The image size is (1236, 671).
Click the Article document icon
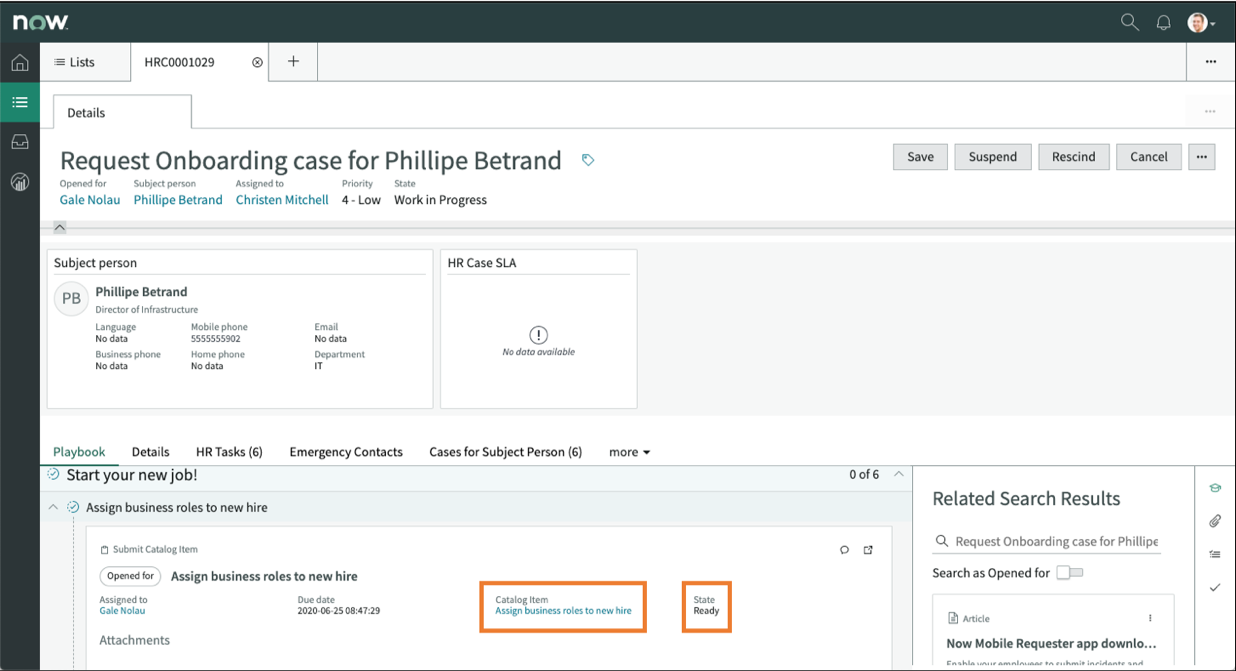coord(953,618)
